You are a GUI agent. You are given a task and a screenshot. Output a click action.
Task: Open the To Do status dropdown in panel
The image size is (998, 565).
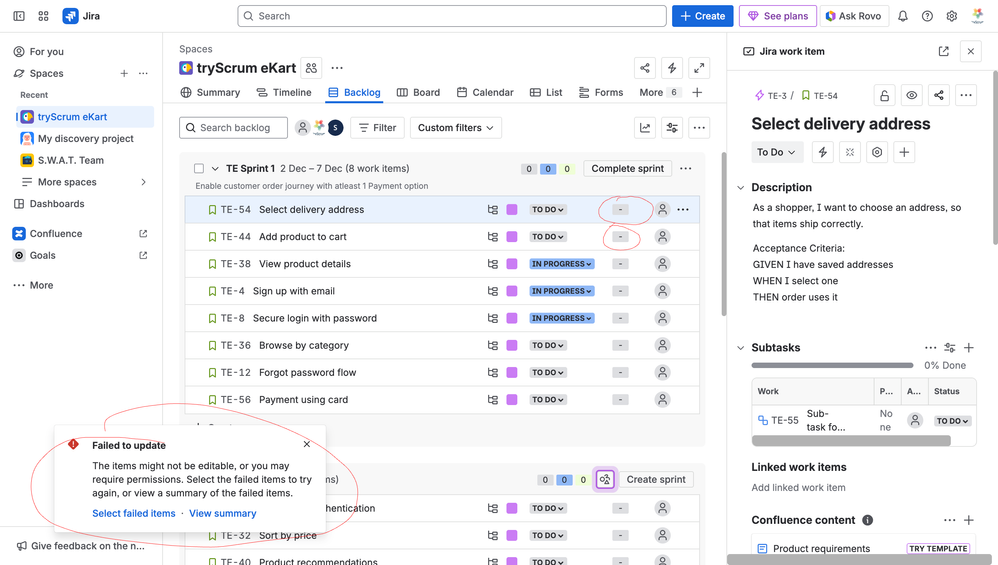tap(776, 152)
